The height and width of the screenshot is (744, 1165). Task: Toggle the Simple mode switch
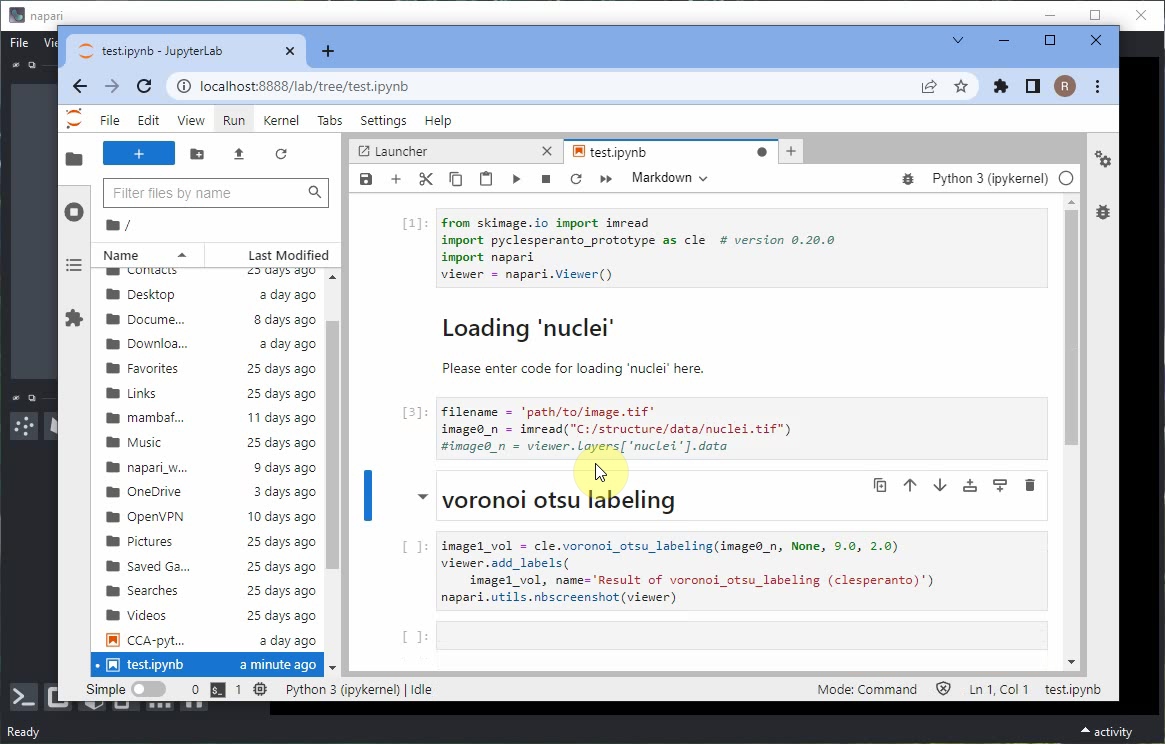(148, 689)
